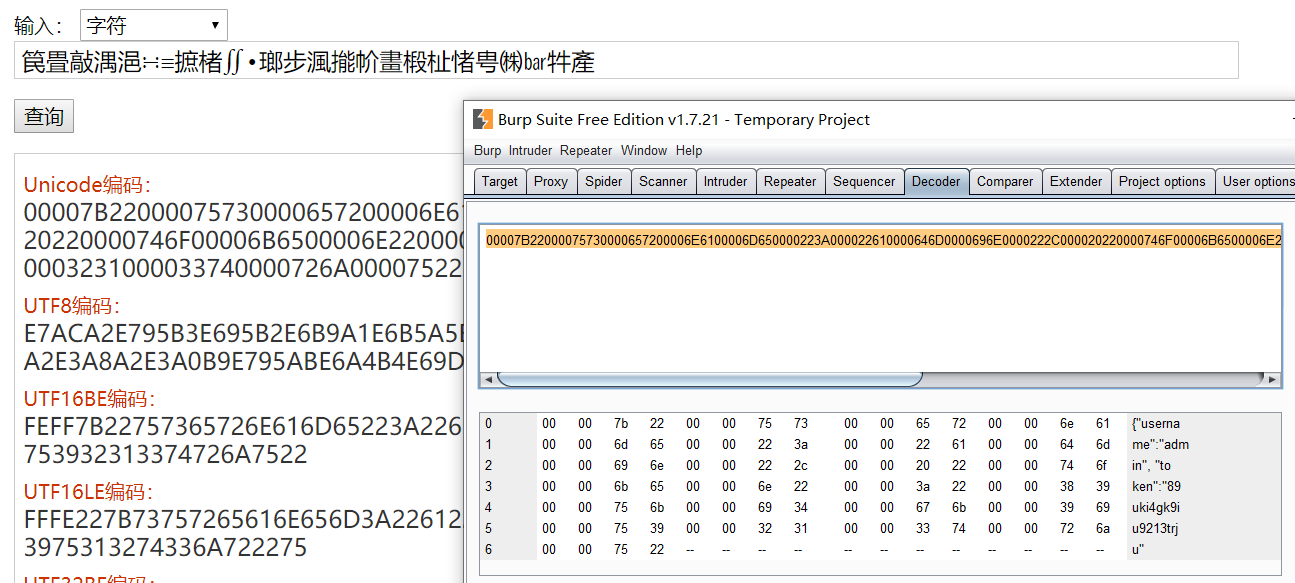Screen dimensions: 1295x583
Task: Open the Repeater menu
Action: point(586,151)
